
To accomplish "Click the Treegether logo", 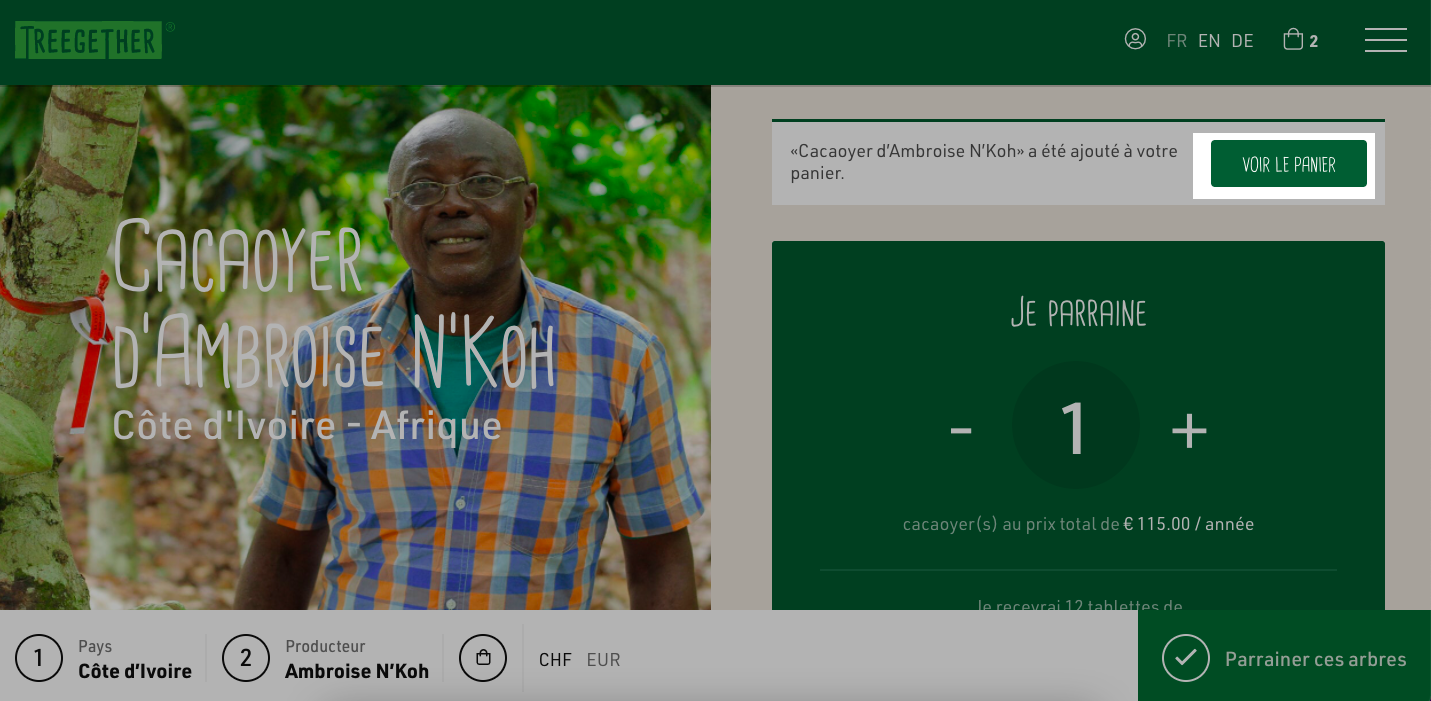I will pos(89,40).
